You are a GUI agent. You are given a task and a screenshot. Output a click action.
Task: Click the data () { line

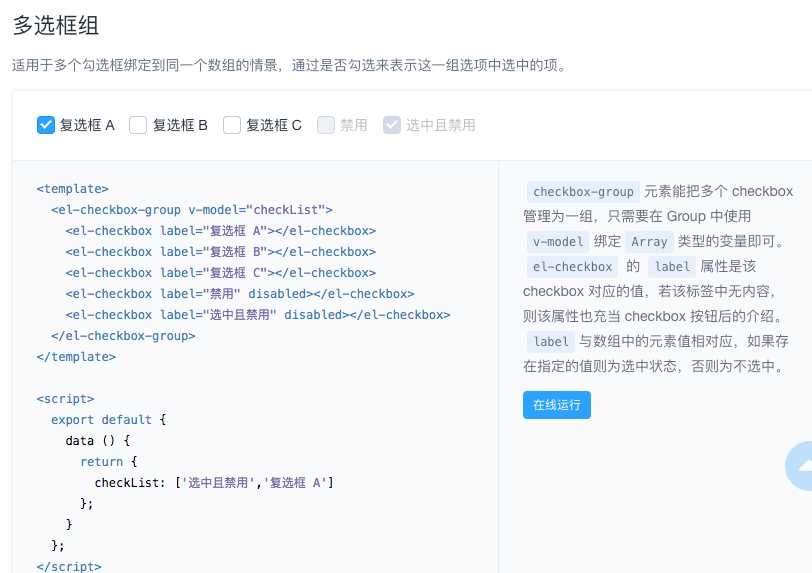point(98,440)
